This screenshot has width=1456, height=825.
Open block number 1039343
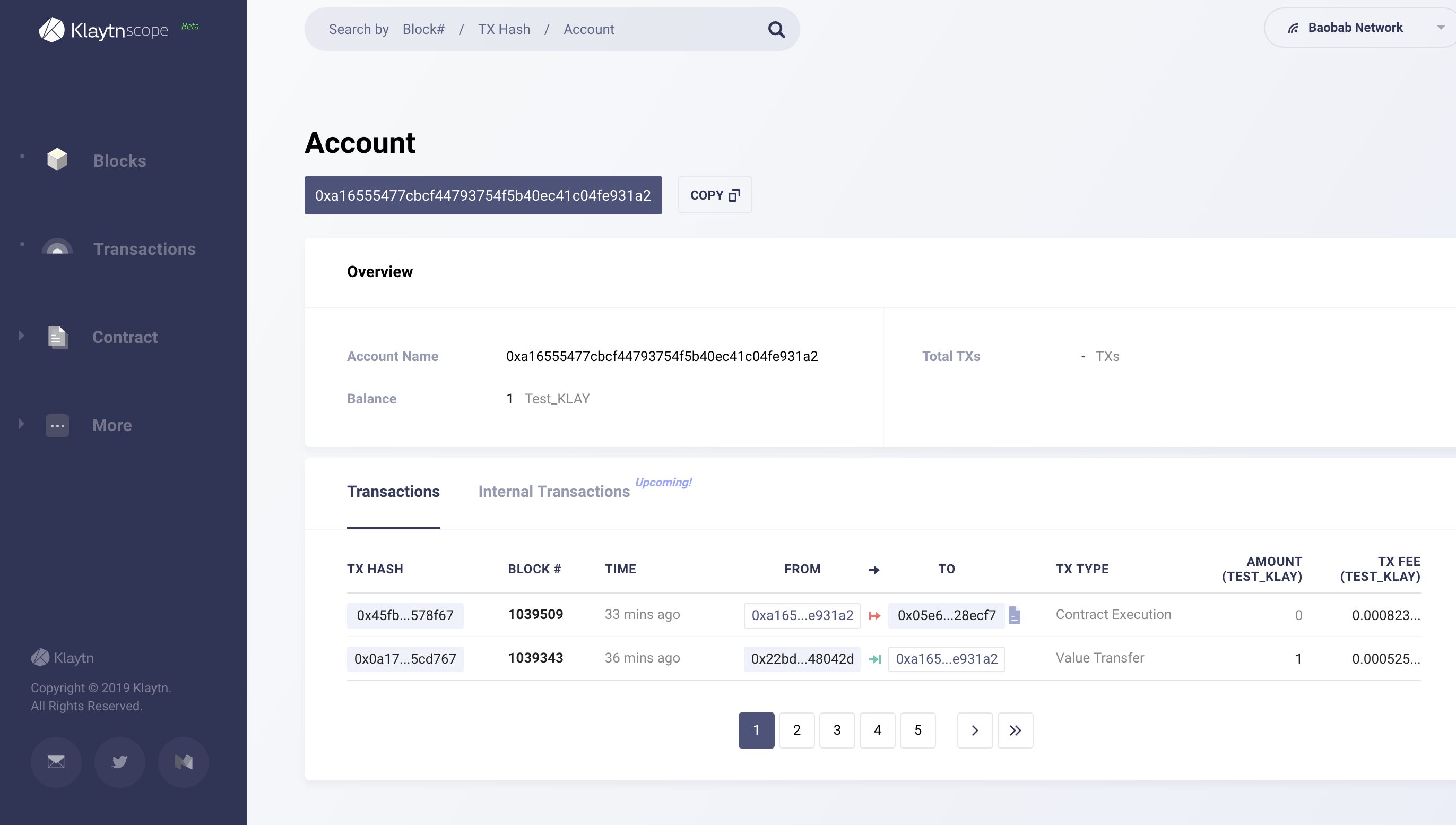(x=535, y=658)
